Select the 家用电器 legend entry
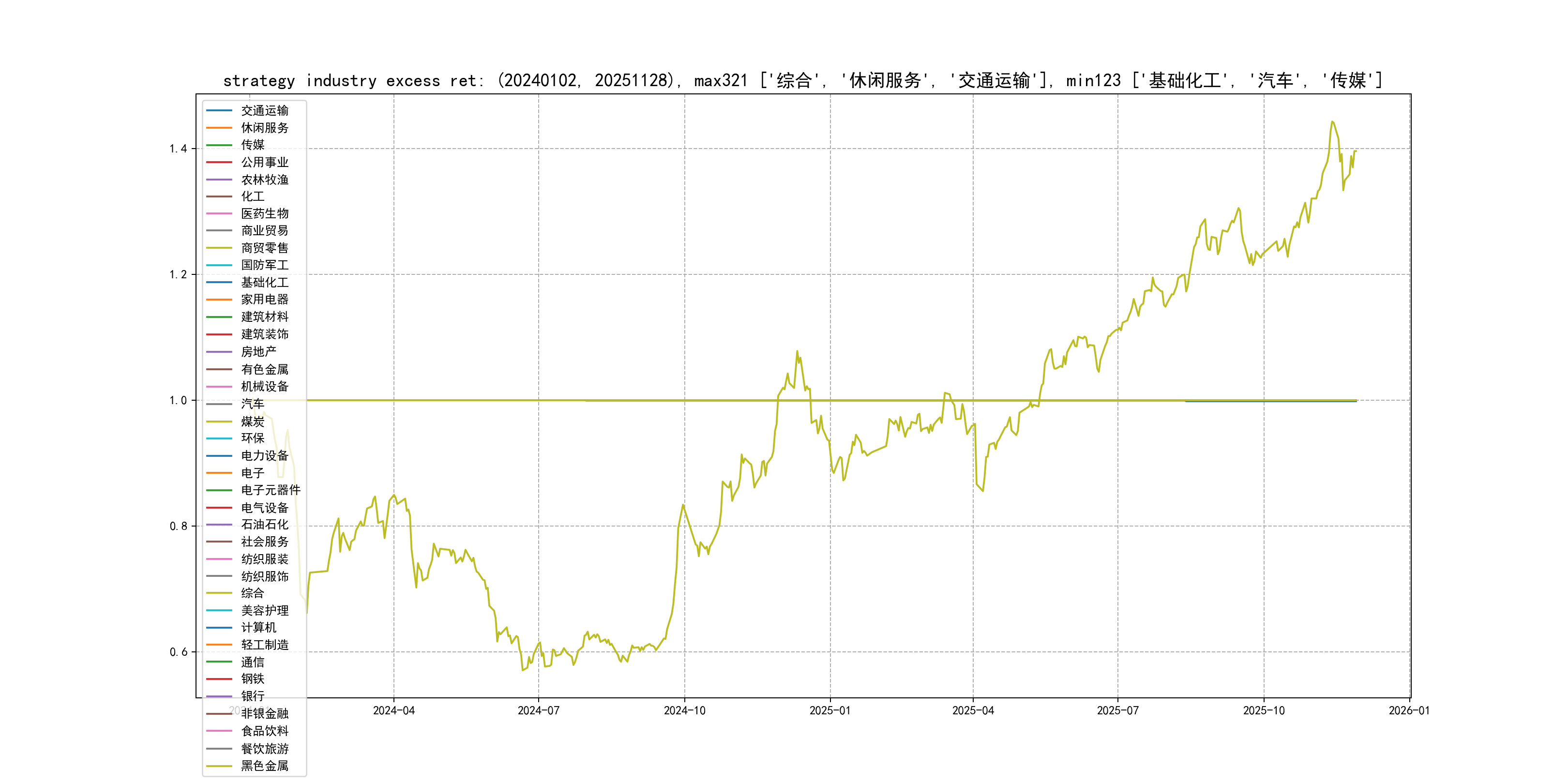The width and height of the screenshot is (1568, 784). coord(264,300)
